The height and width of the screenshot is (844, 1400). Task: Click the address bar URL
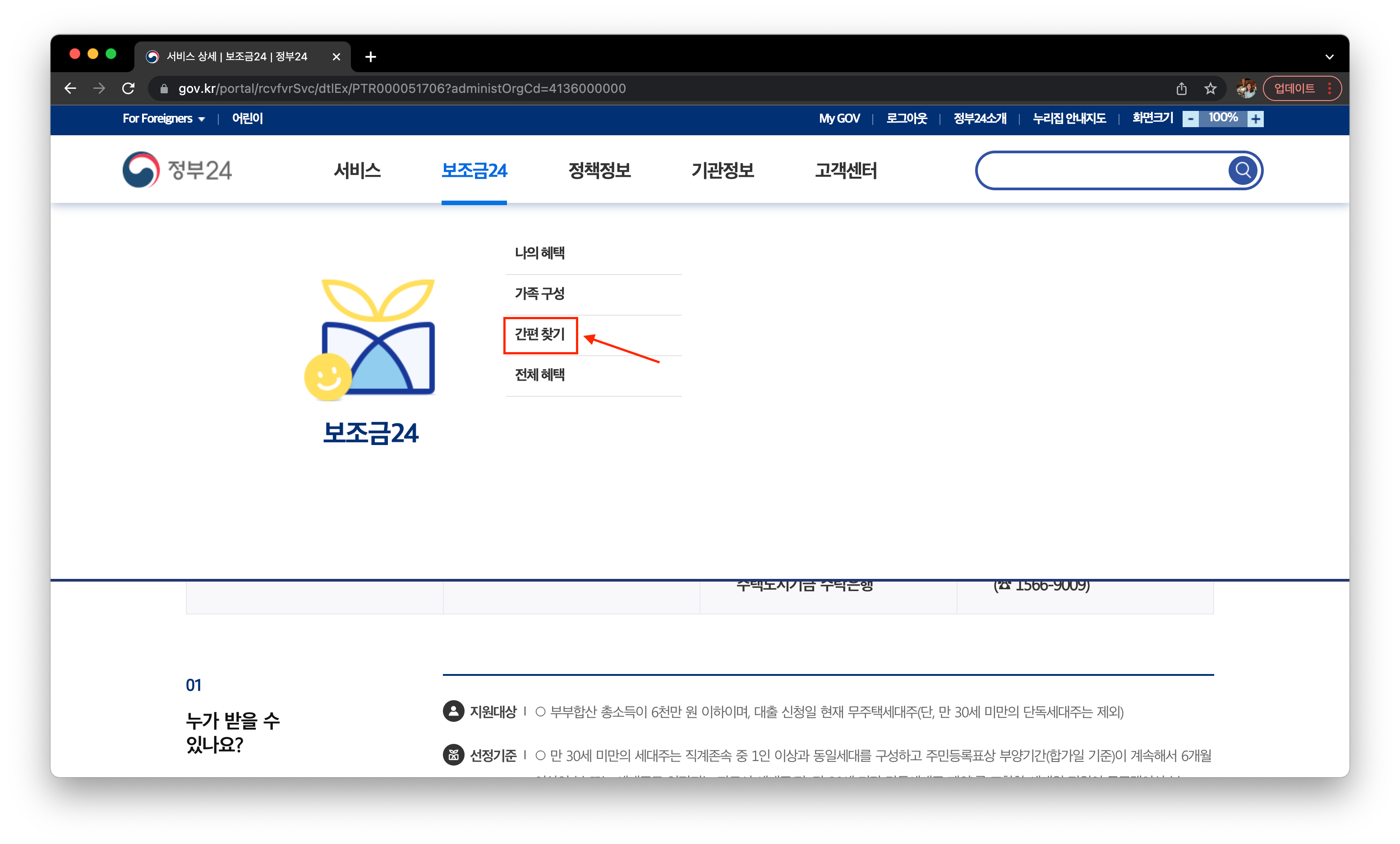pyautogui.click(x=402, y=89)
